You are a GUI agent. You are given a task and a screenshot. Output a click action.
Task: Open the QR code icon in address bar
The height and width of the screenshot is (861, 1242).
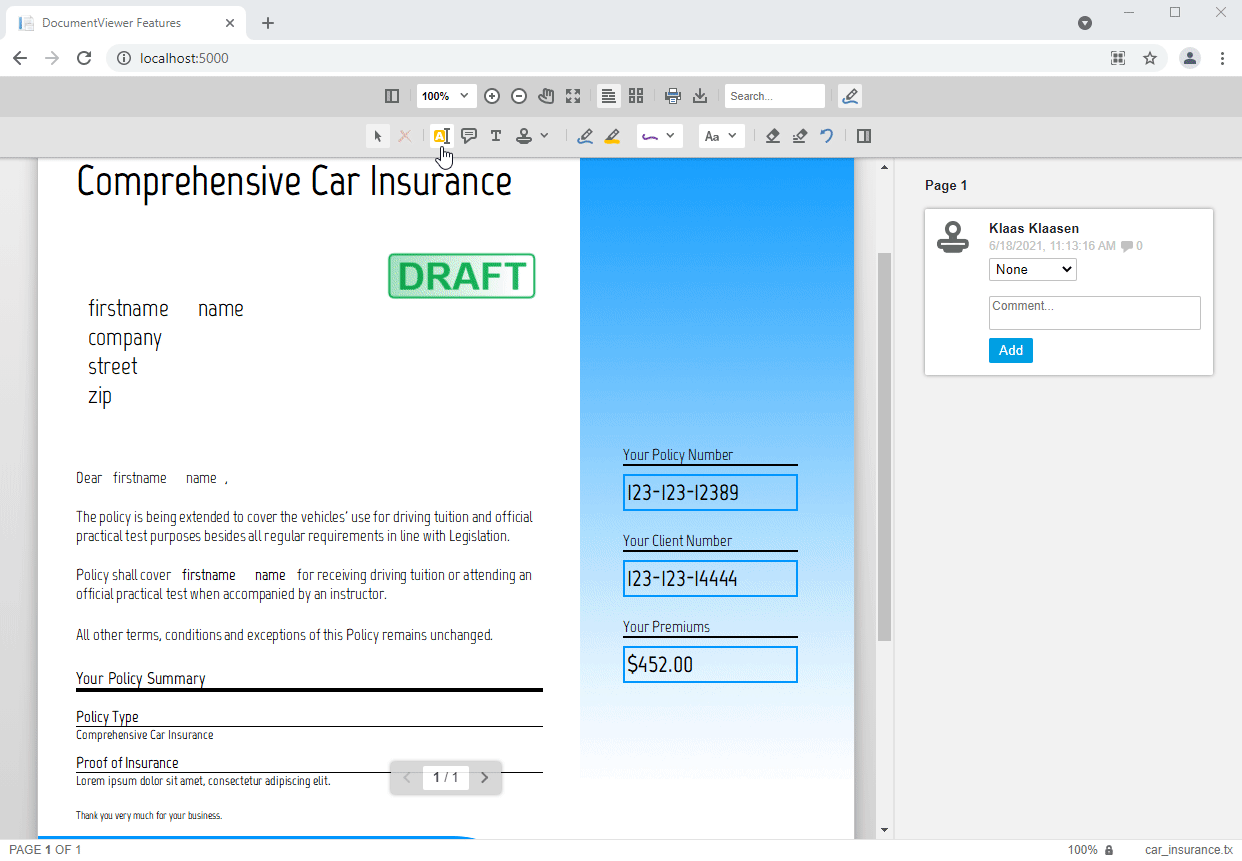(x=1118, y=58)
